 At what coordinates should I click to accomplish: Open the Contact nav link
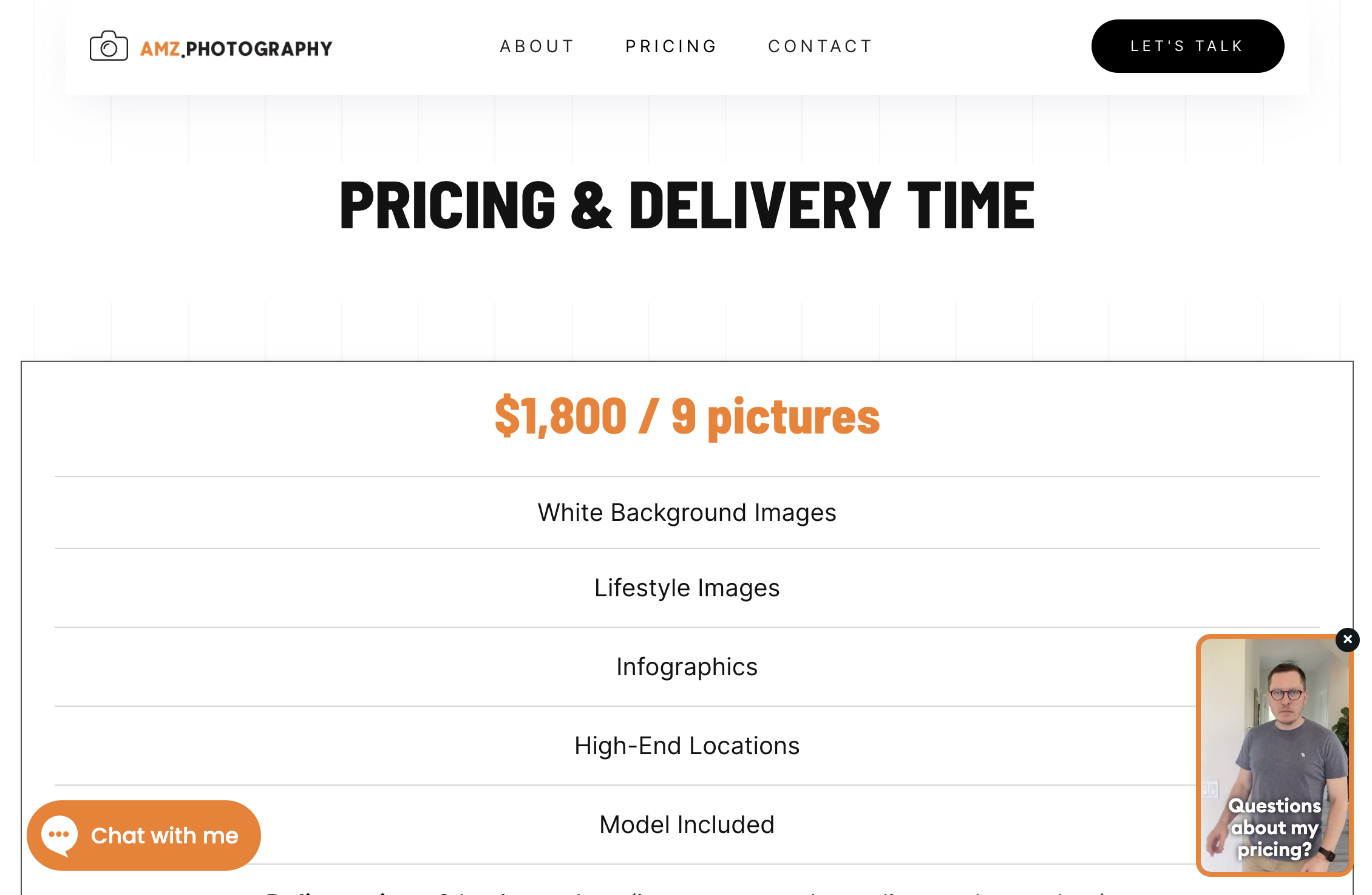(x=821, y=46)
